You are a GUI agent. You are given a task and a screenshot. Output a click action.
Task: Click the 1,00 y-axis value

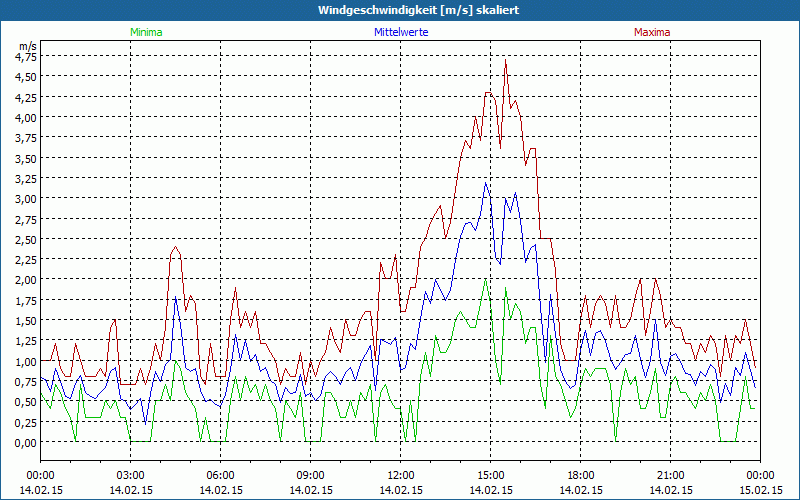tap(26, 361)
